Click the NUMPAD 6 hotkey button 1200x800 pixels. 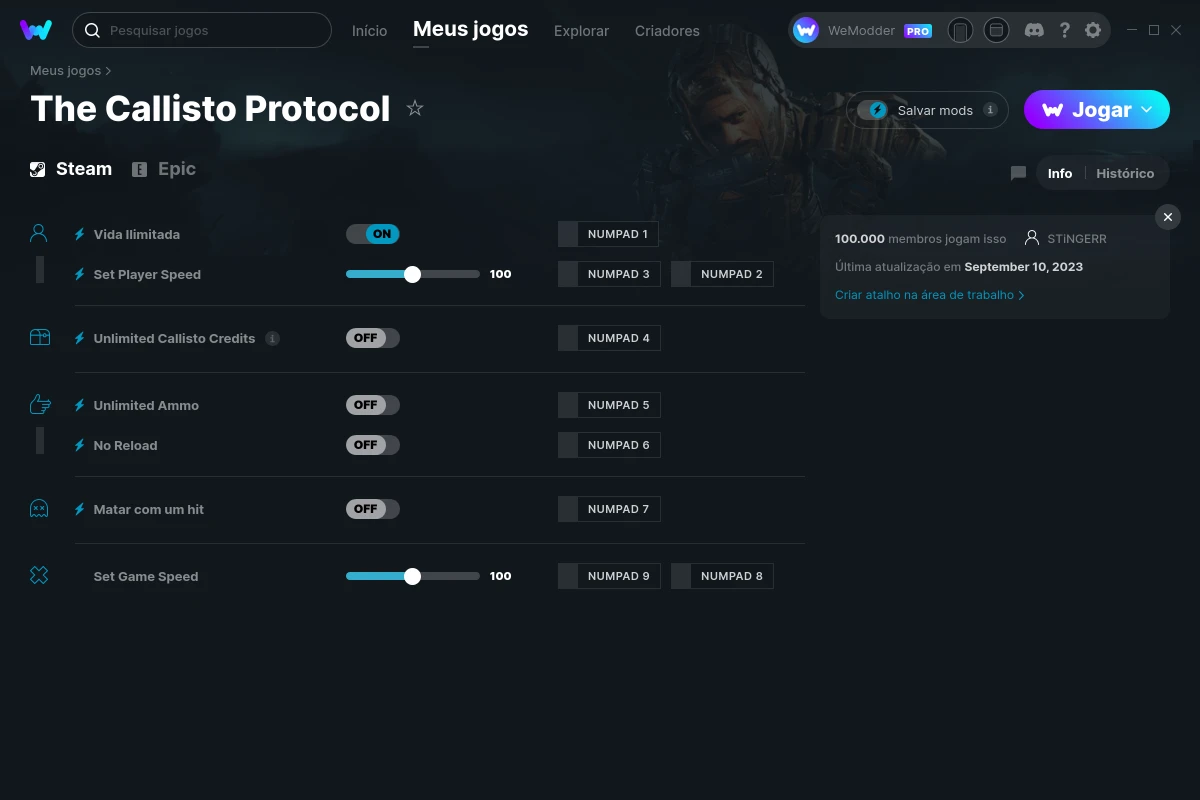point(609,445)
